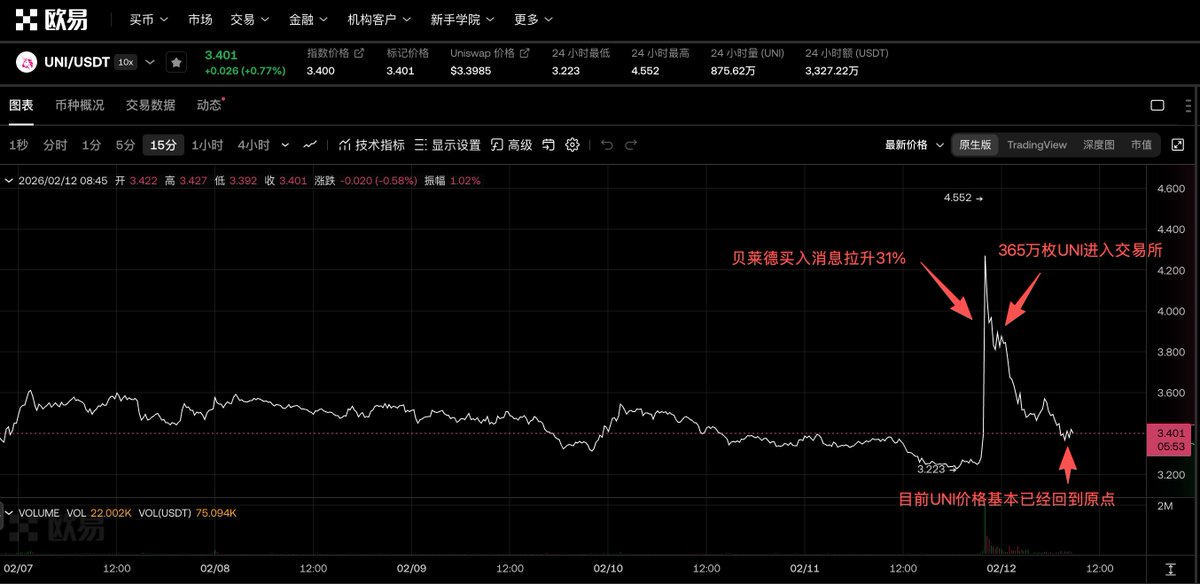Click the 24小时最低 value 3.223
This screenshot has height=584, width=1200.
click(566, 71)
